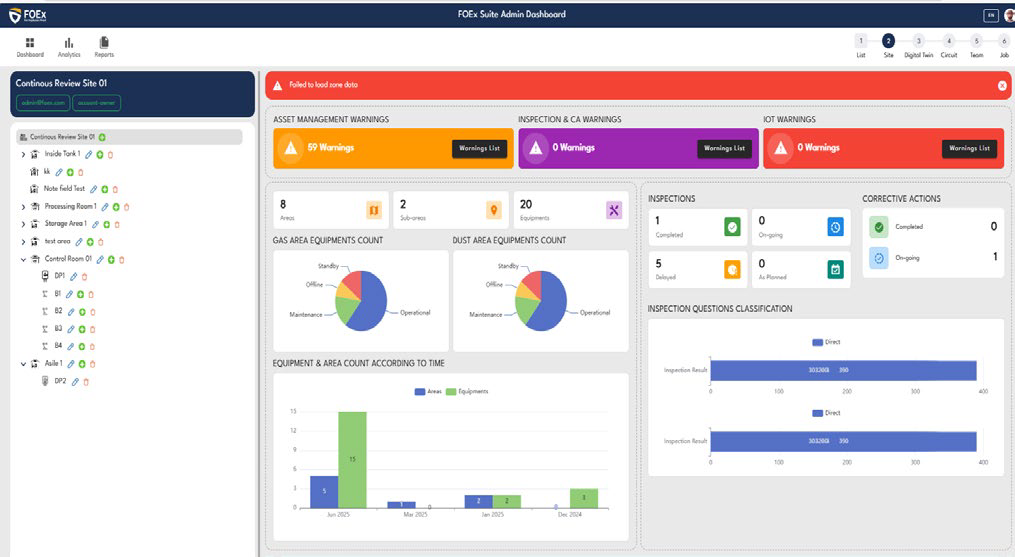Add an item under Storage Area 1

click(107, 225)
